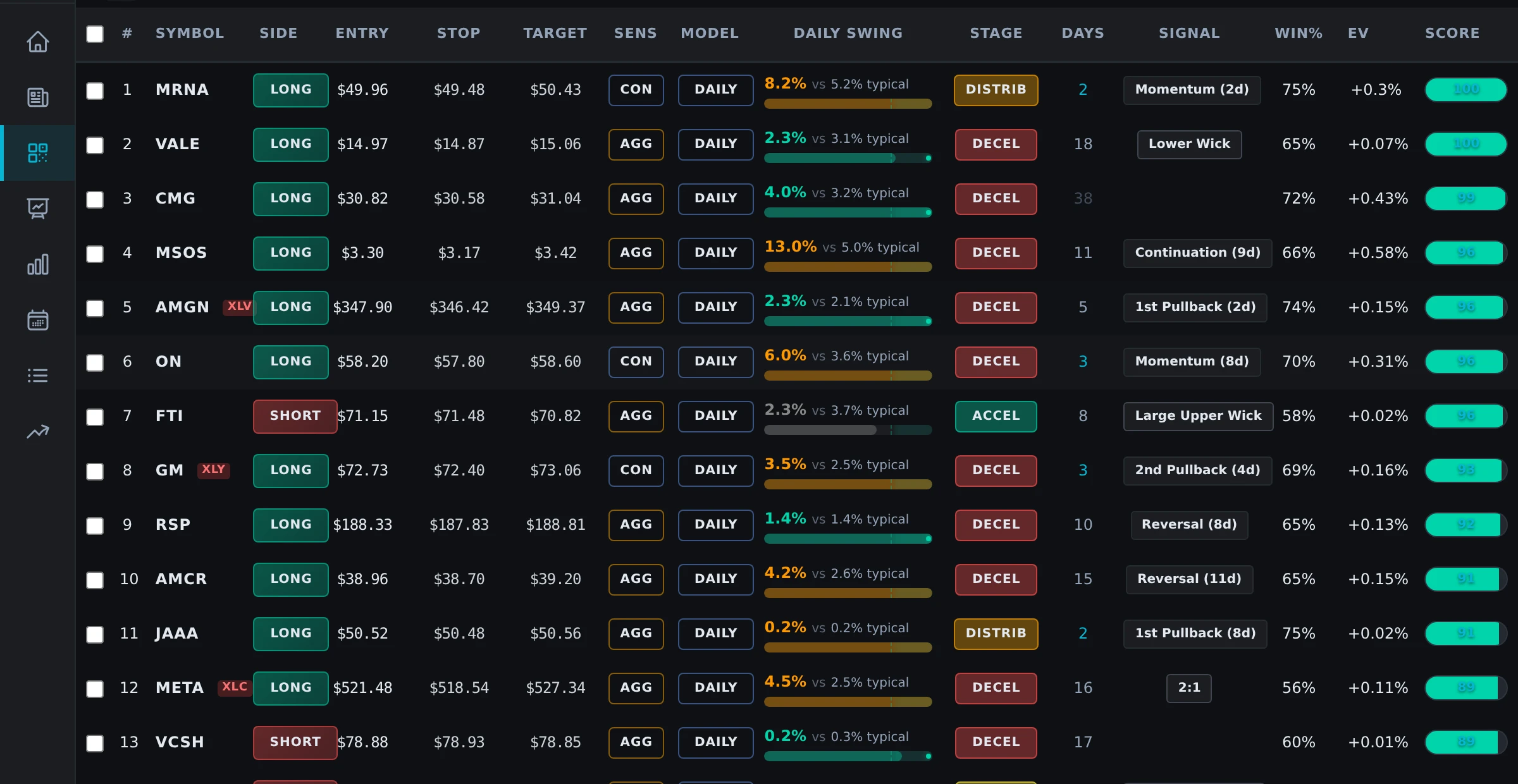Click the DAILY model badge for CMG
The width and height of the screenshot is (1518, 784).
(716, 199)
